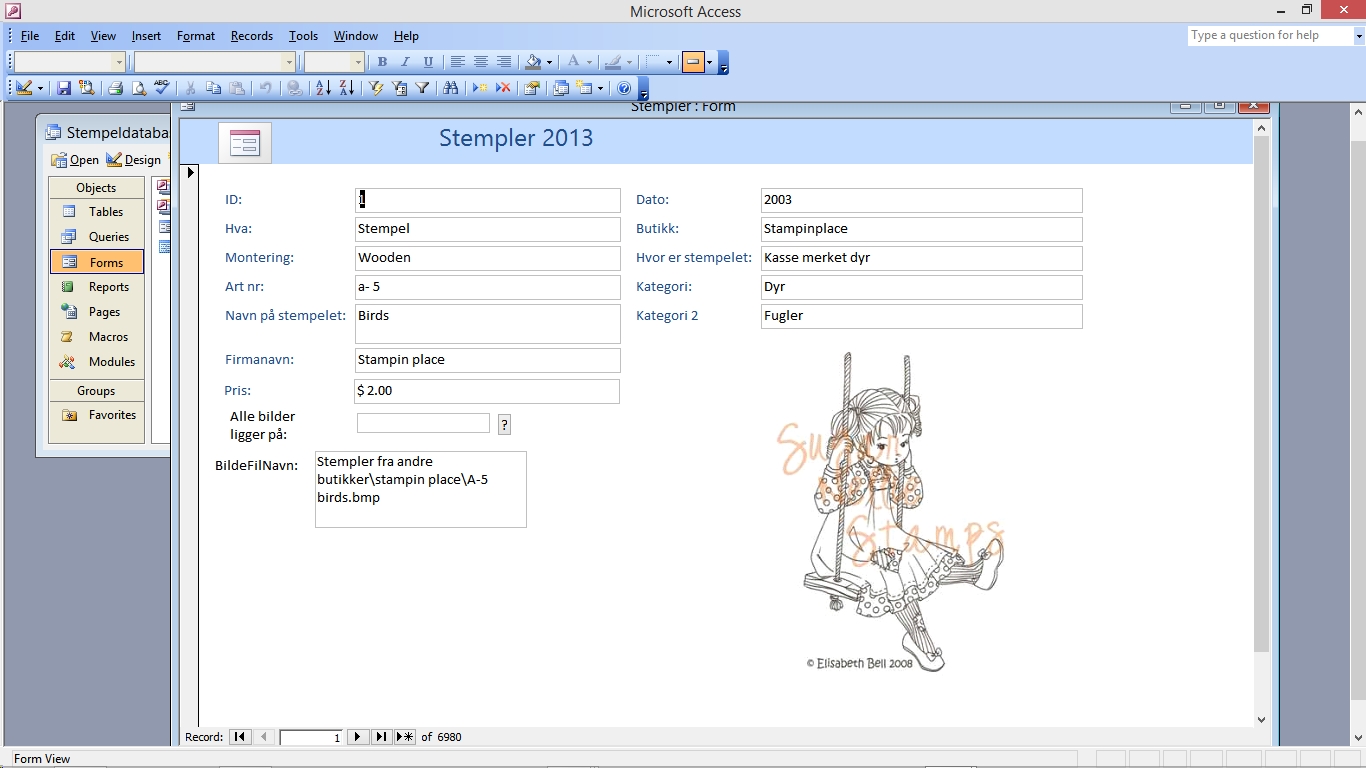Toggle Center alignment button

click(481, 62)
